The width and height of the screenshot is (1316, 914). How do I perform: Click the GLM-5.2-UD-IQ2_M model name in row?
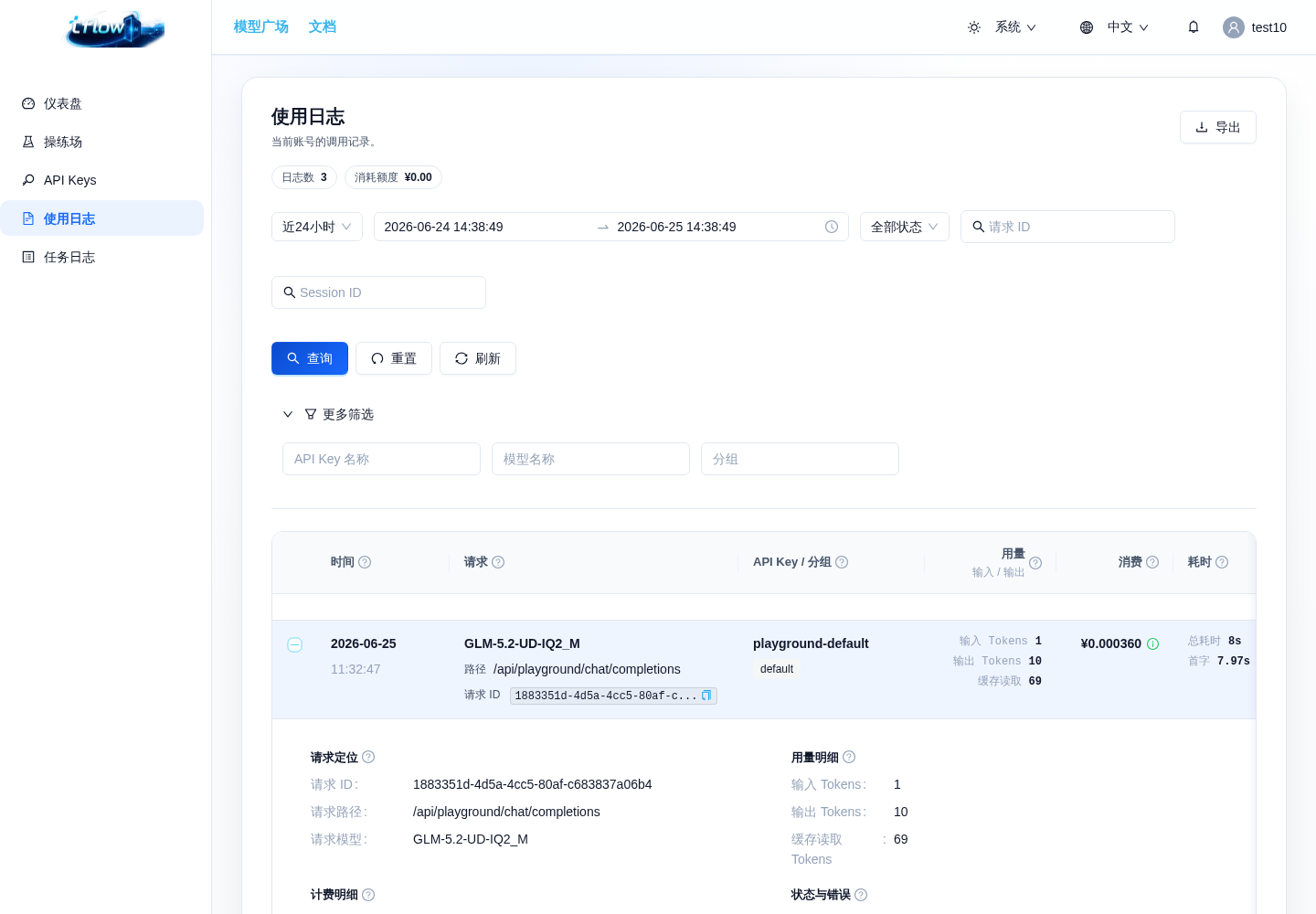(522, 643)
